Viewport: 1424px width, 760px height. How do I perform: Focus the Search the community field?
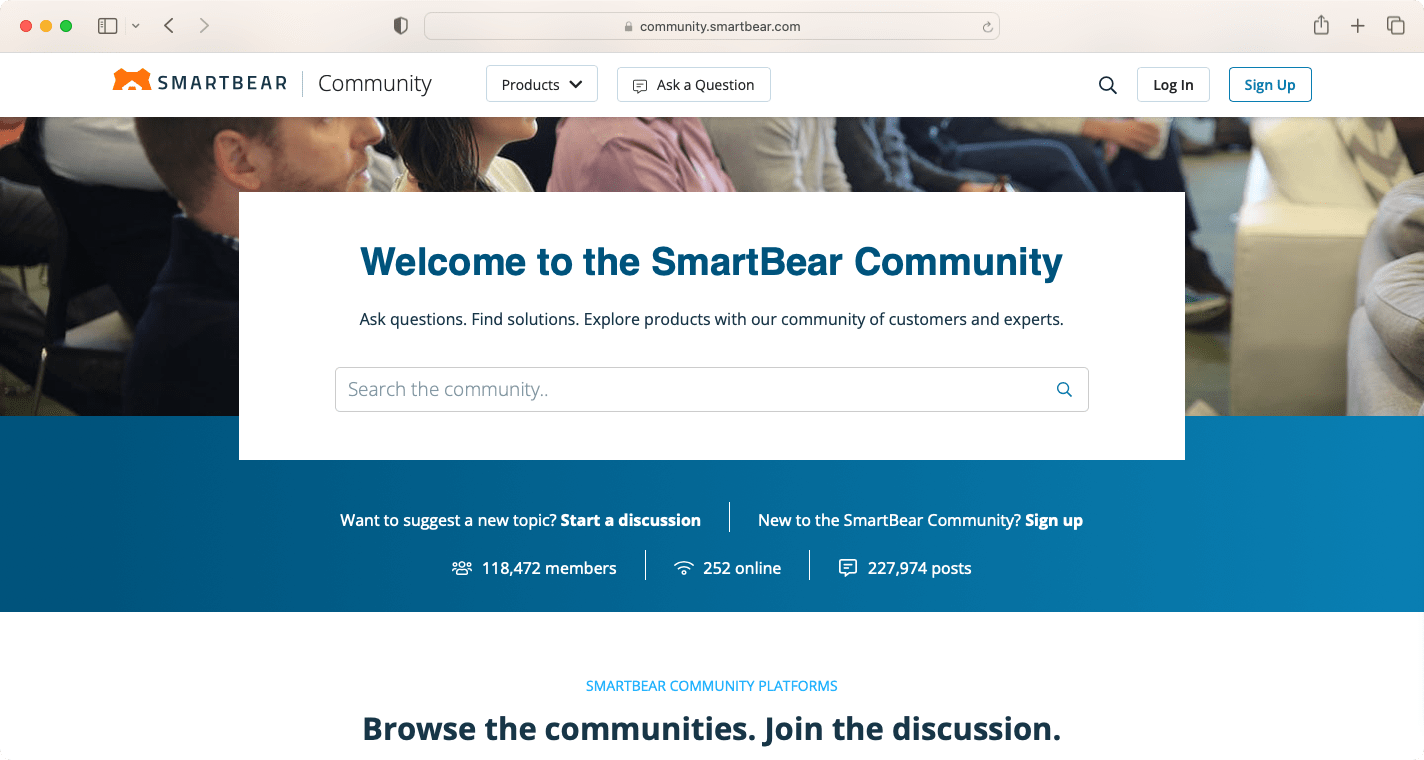pos(712,390)
